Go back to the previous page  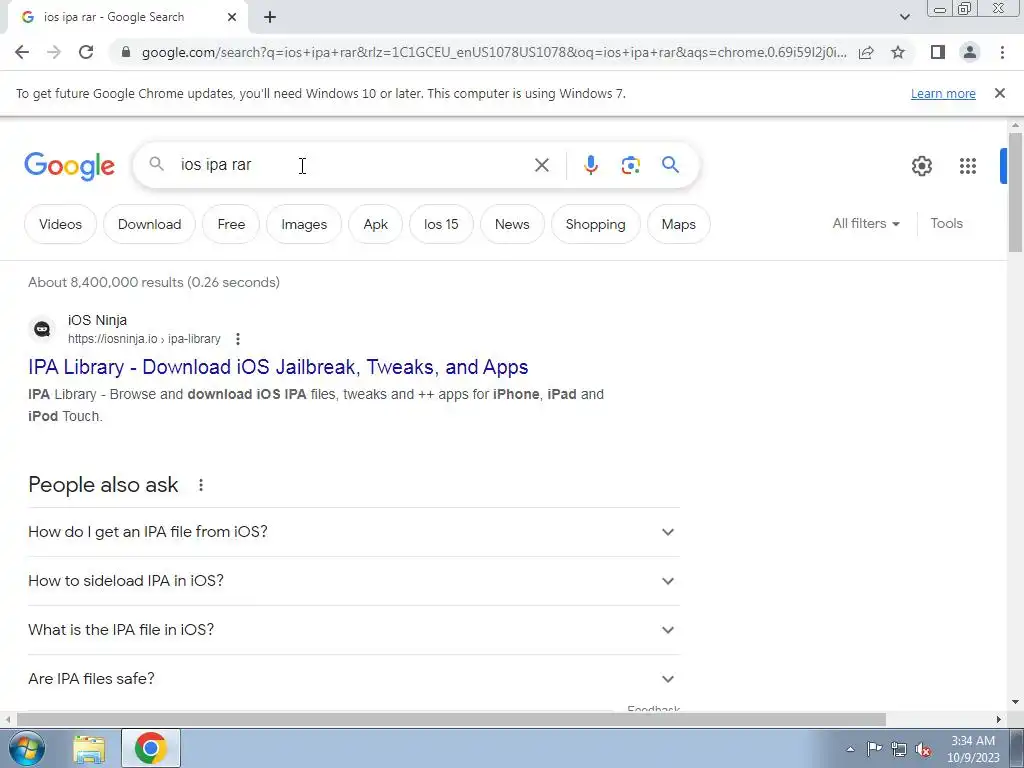click(22, 52)
